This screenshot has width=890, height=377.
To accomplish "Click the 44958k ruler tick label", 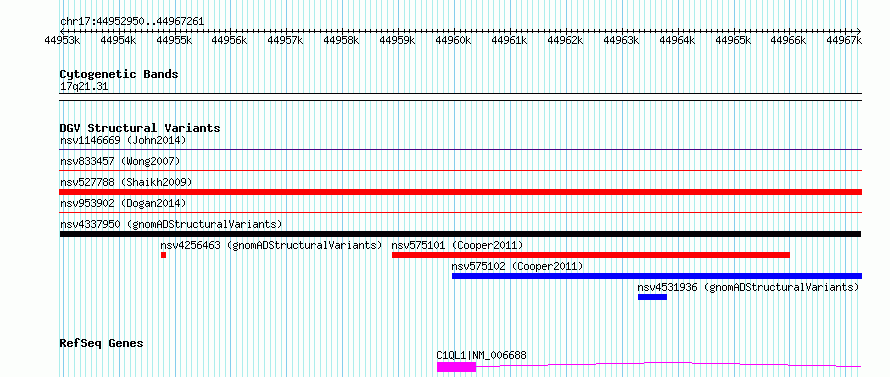I will (x=342, y=40).
